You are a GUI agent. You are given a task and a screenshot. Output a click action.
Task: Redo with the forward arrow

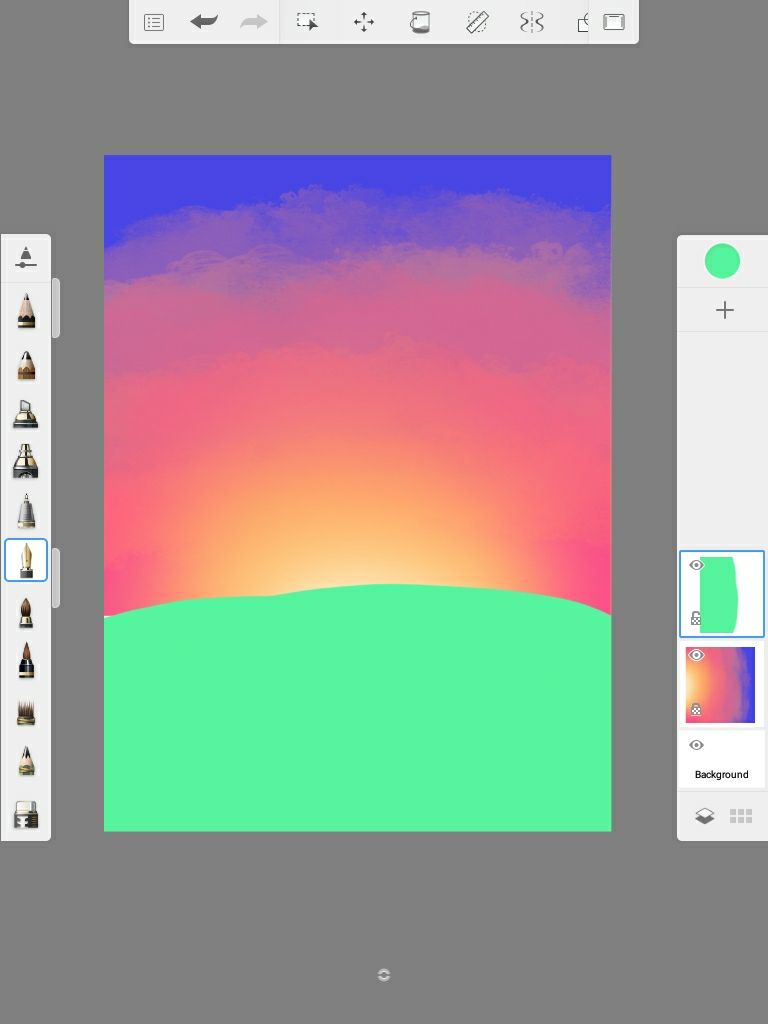point(253,22)
